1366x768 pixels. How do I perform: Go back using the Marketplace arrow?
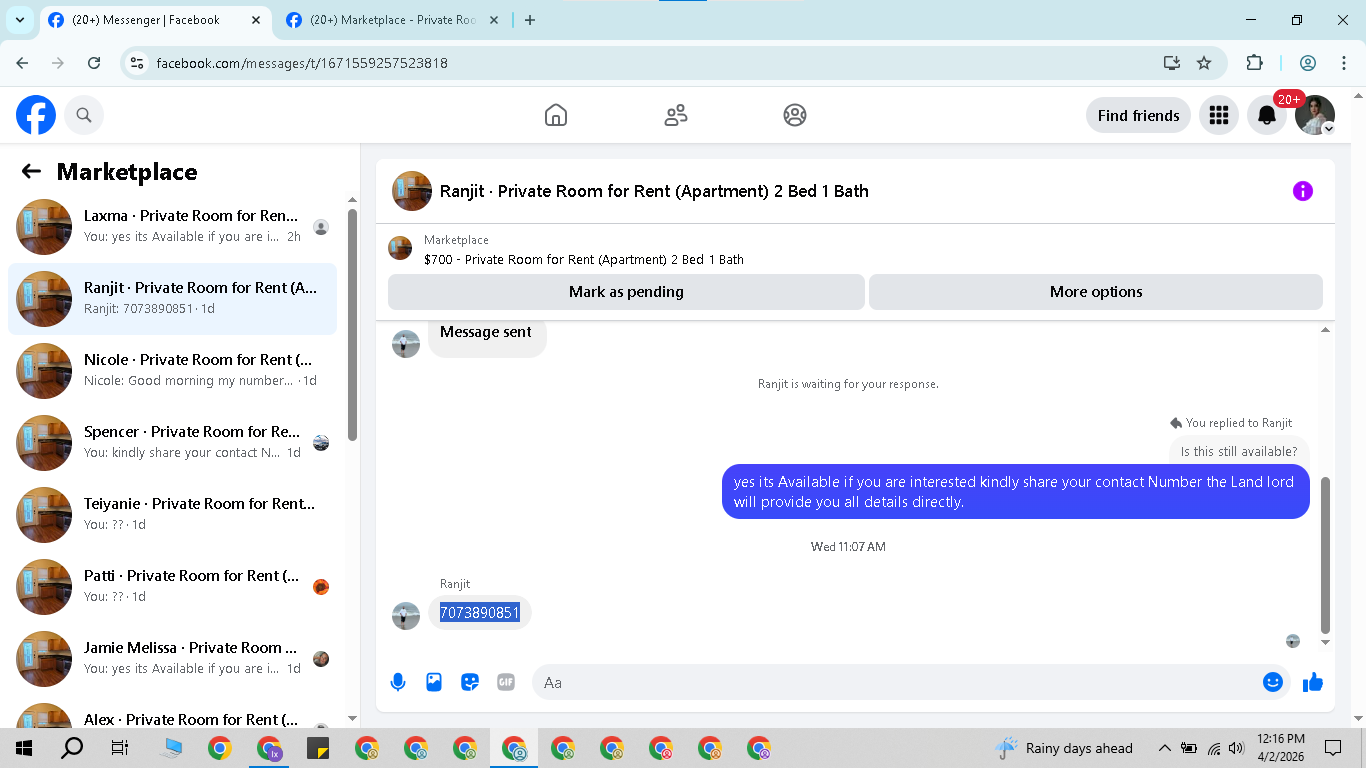click(x=31, y=171)
